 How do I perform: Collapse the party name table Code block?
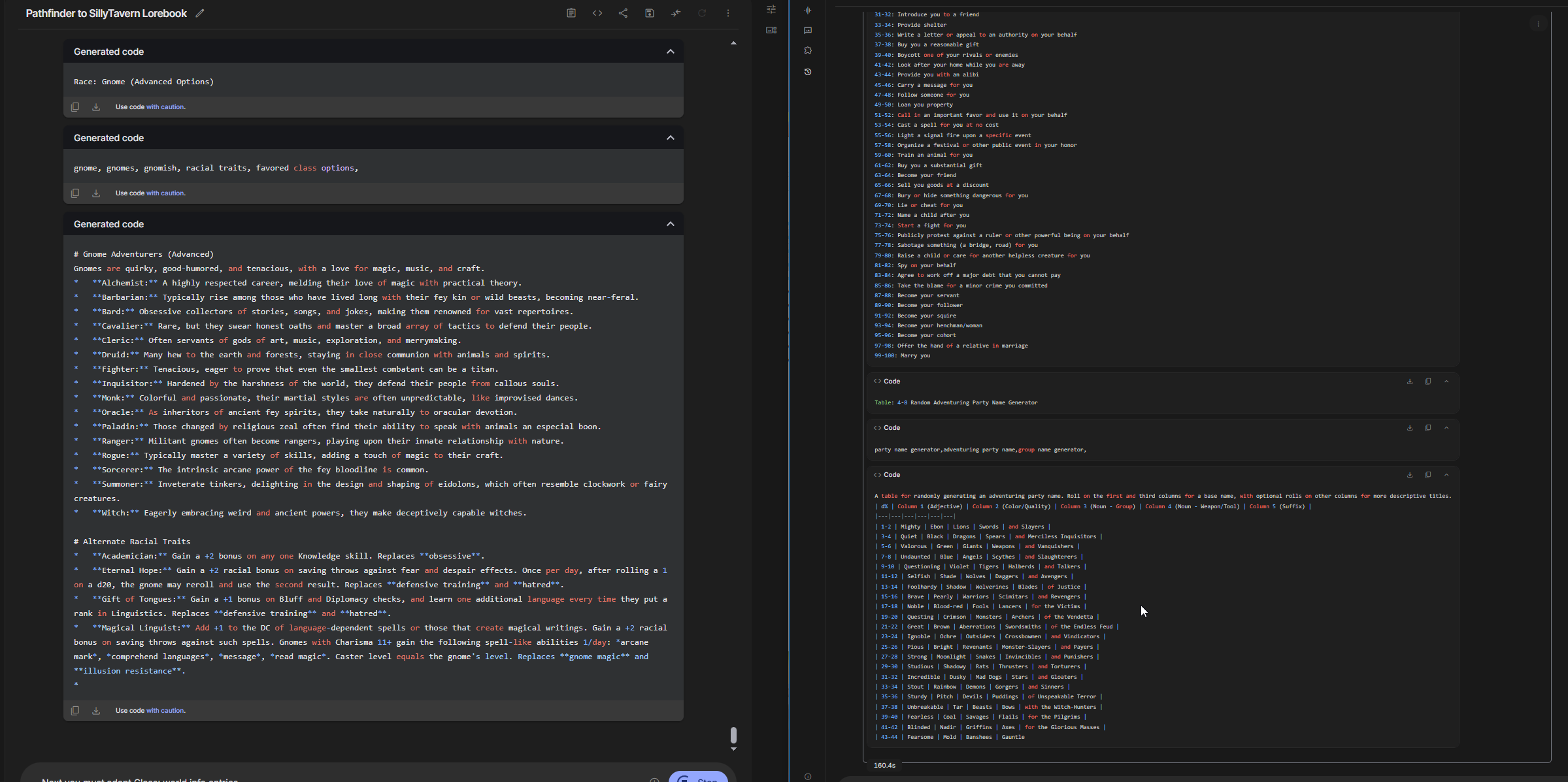point(1446,475)
